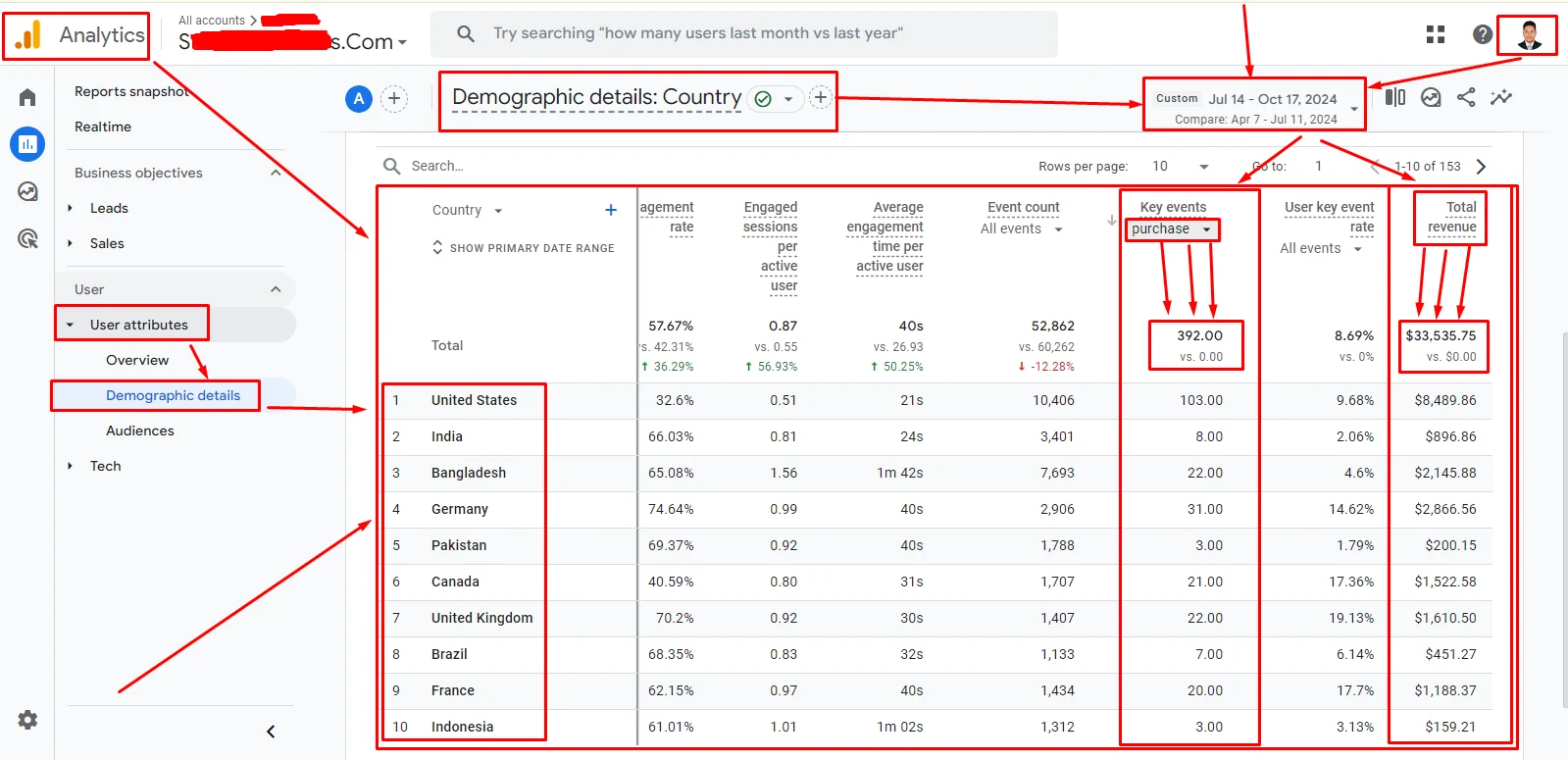The width and height of the screenshot is (1568, 760).
Task: Open the Overview report
Action: [137, 360]
